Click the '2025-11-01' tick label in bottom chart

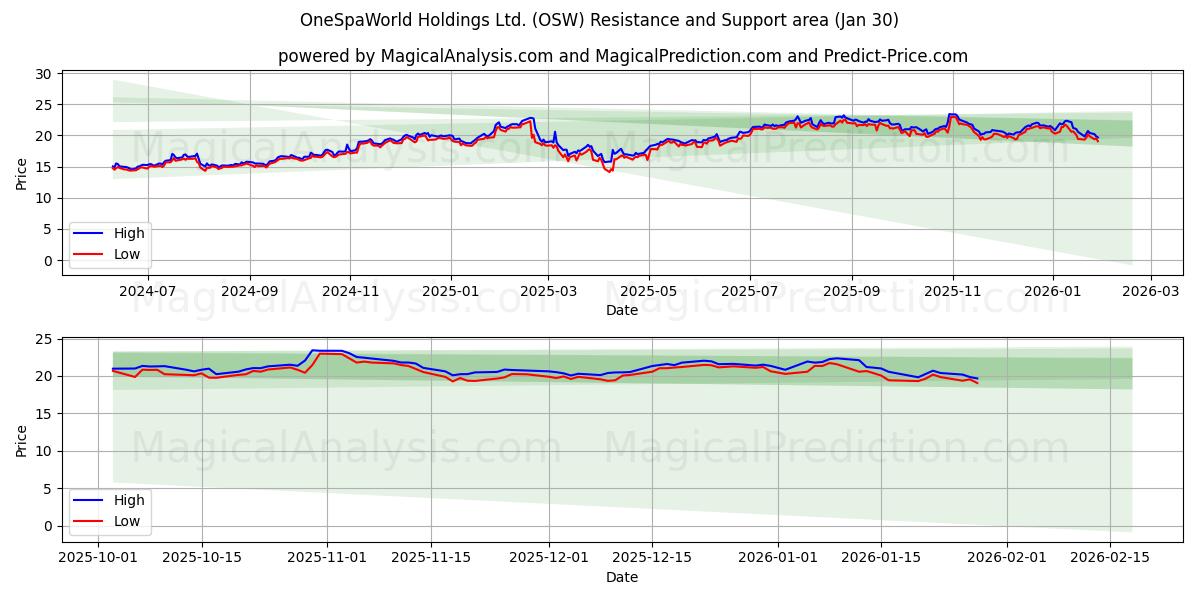coord(327,557)
